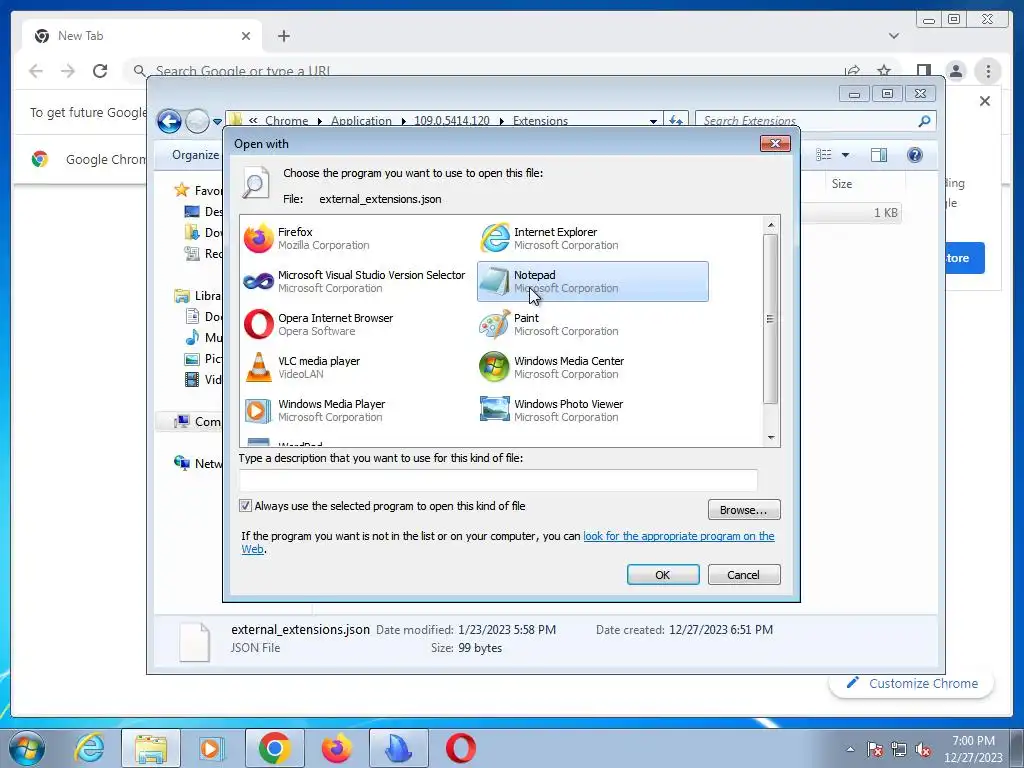Open a new Chrome tab

[x=283, y=36]
